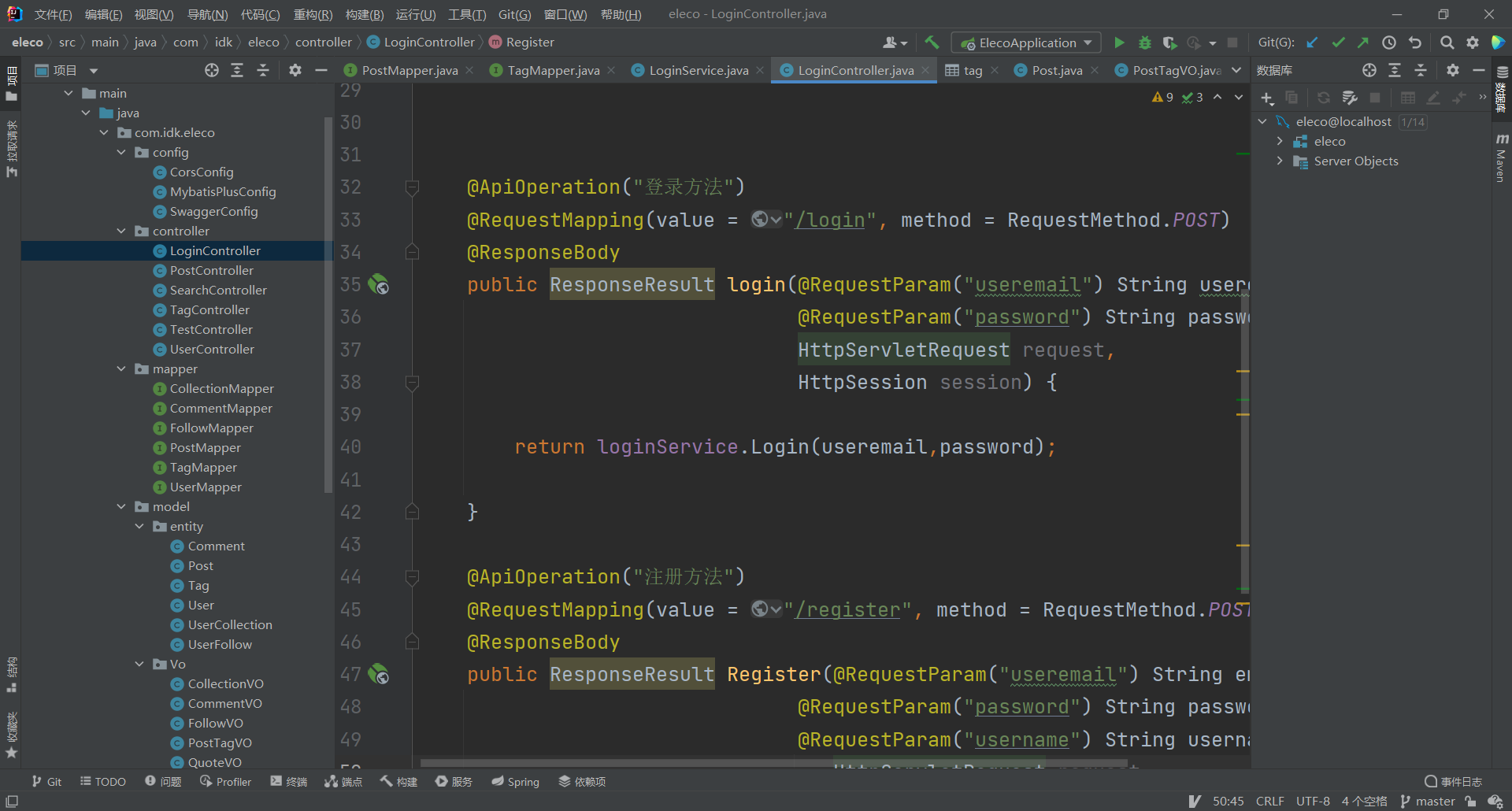Toggle fold marker at line 44
This screenshot has height=811, width=1512.
click(x=412, y=577)
